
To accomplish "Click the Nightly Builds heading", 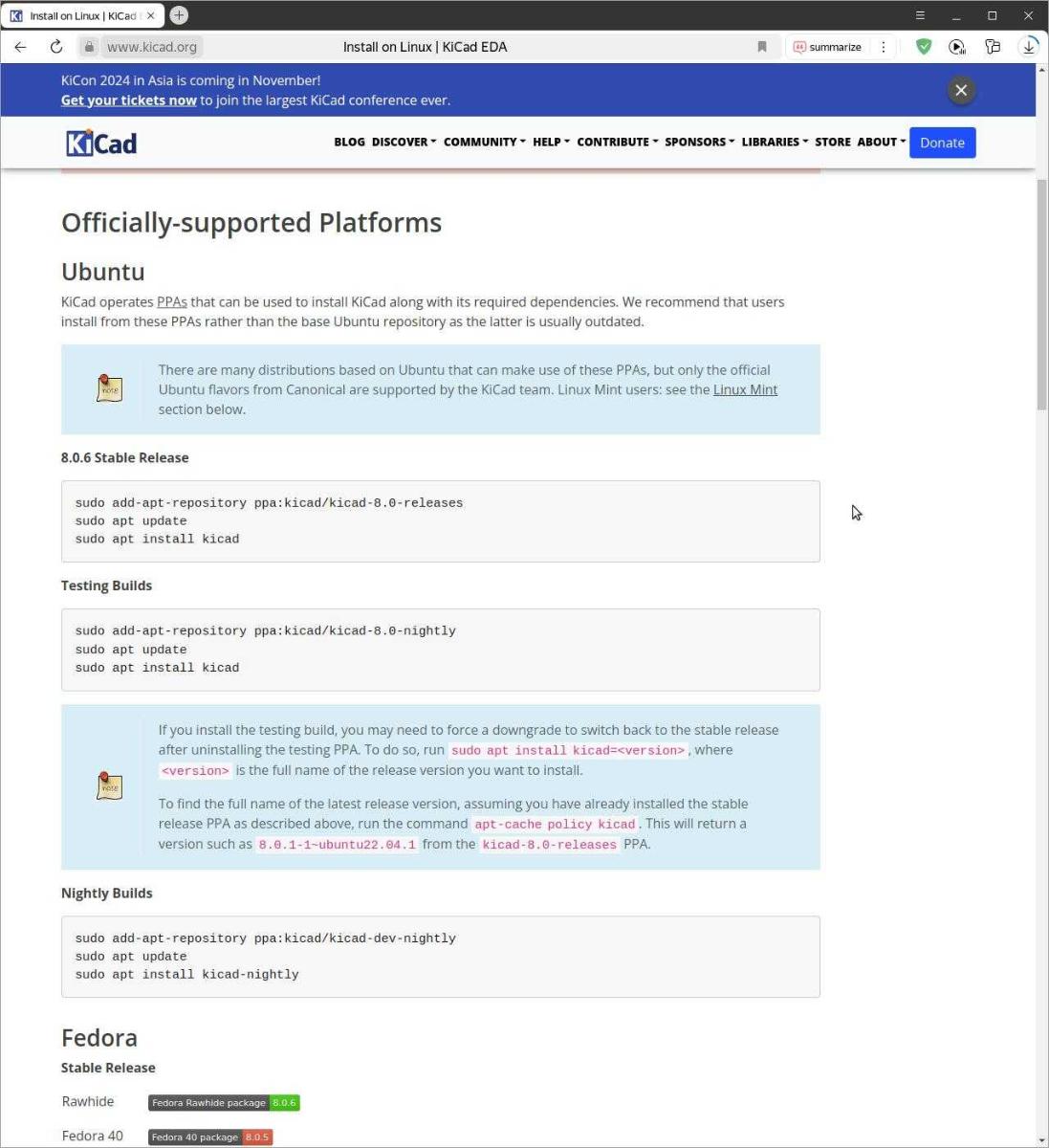I will click(106, 893).
